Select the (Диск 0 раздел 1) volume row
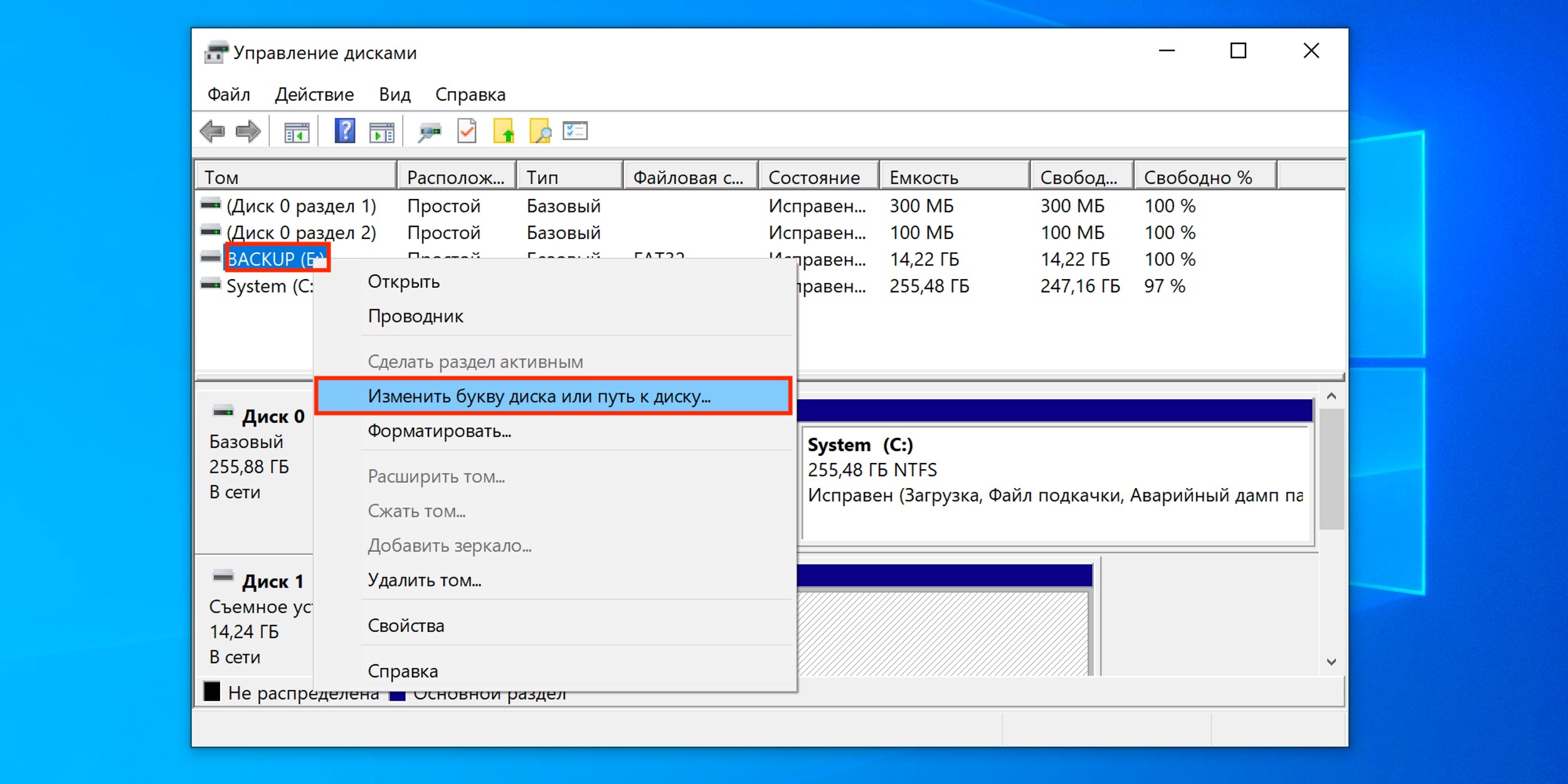 [x=301, y=206]
